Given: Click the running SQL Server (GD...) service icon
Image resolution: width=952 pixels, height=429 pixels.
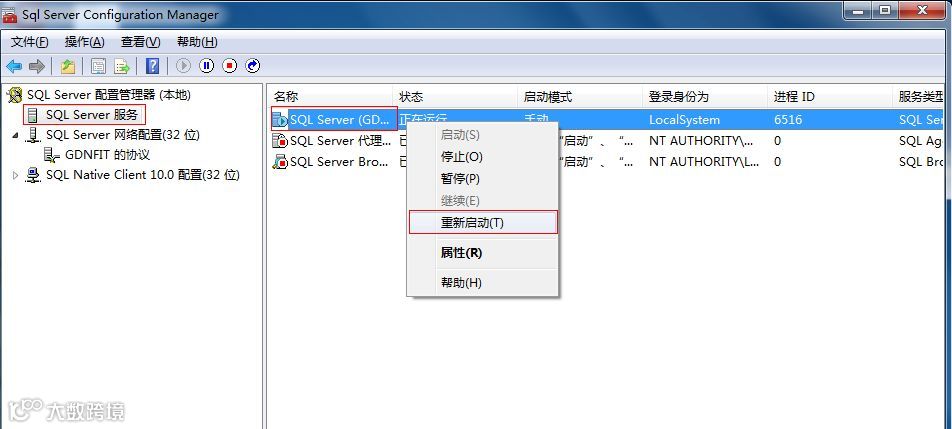Looking at the screenshot, I should [280, 120].
